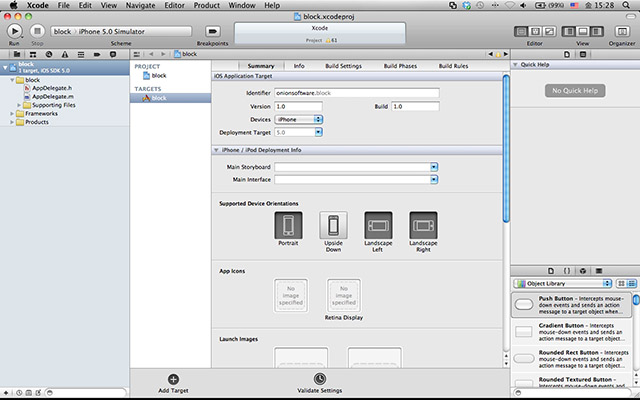Collapse the Quick Help section
This screenshot has height=400, width=640.
pyautogui.click(x=515, y=64)
